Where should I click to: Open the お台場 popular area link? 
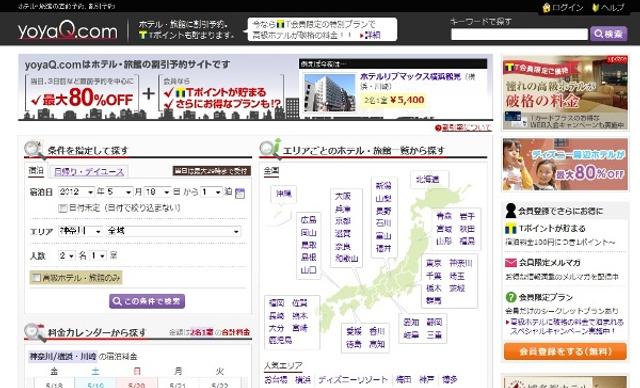coord(276,380)
